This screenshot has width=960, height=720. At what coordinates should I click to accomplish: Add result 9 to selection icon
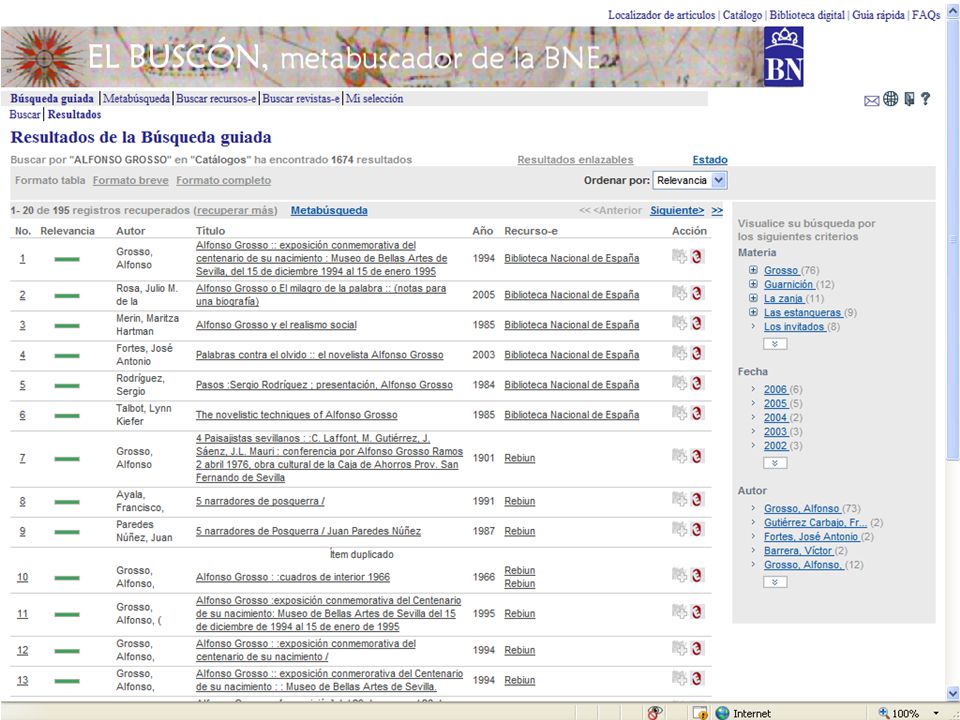pyautogui.click(x=679, y=530)
